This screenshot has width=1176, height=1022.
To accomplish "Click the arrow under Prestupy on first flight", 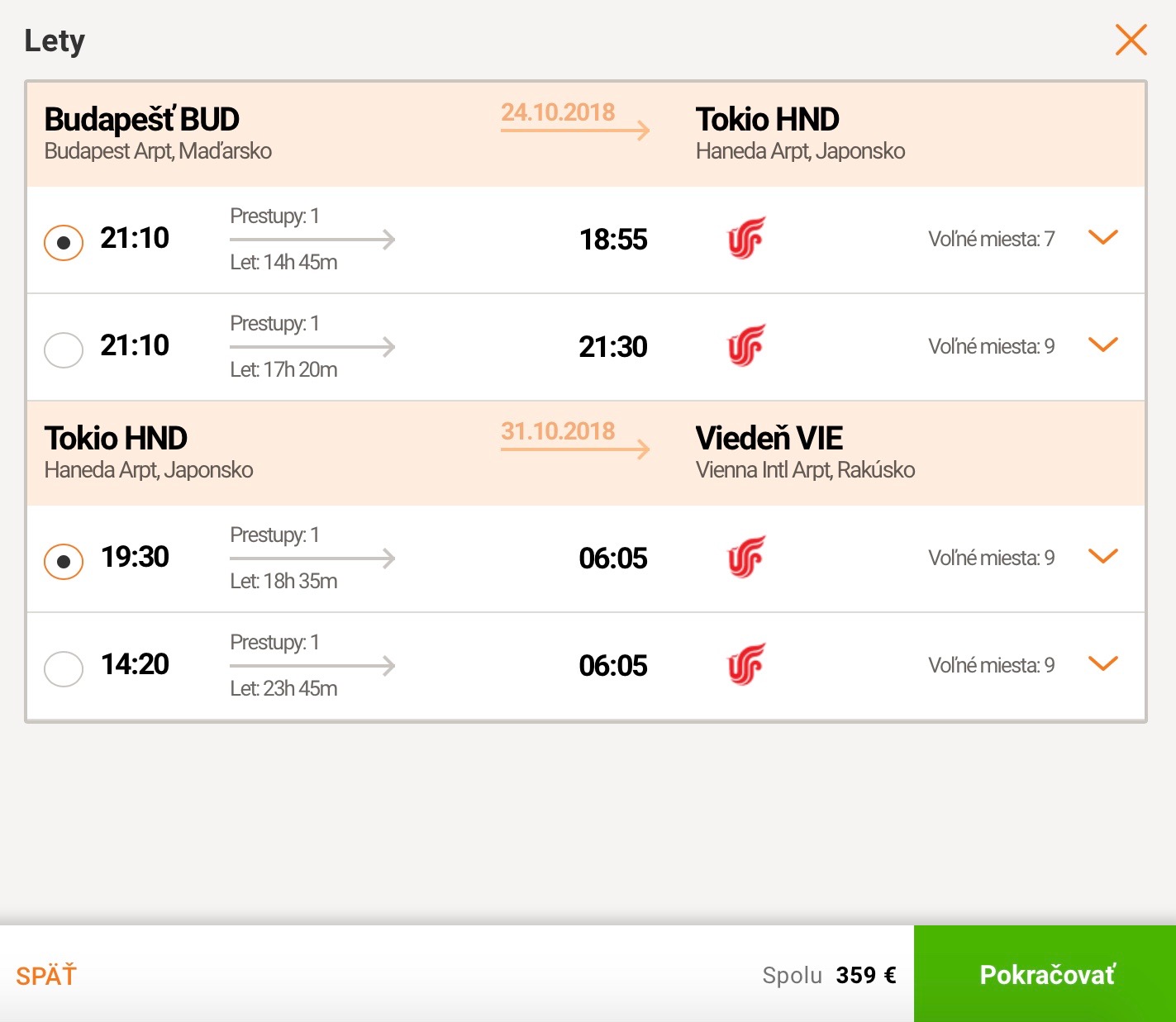I will pos(312,240).
